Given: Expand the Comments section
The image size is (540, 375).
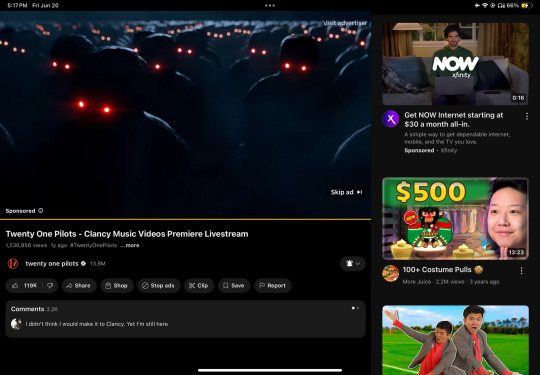Looking at the screenshot, I should pos(185,319).
